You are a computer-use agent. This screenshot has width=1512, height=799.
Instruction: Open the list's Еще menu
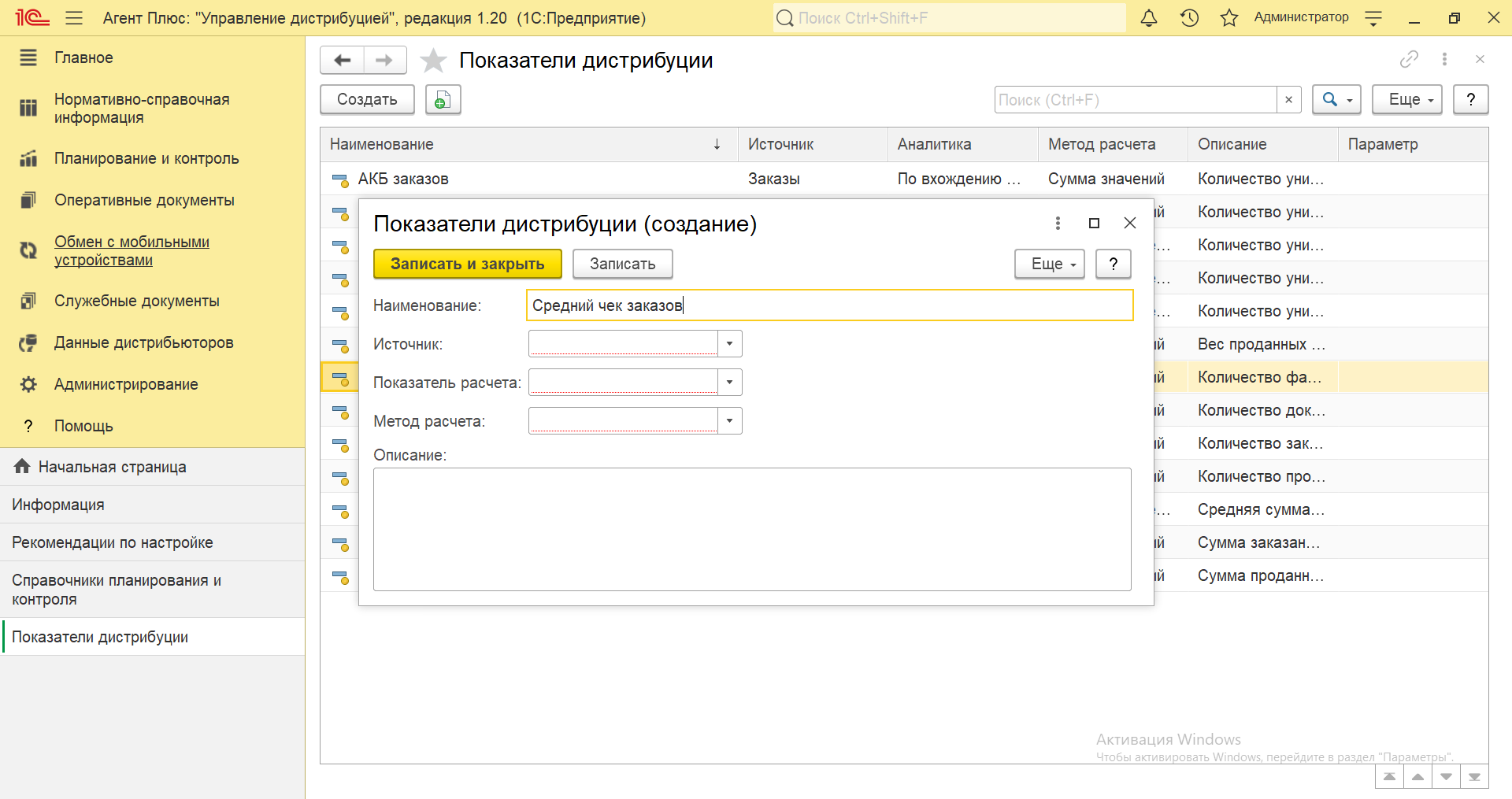pos(1407,100)
